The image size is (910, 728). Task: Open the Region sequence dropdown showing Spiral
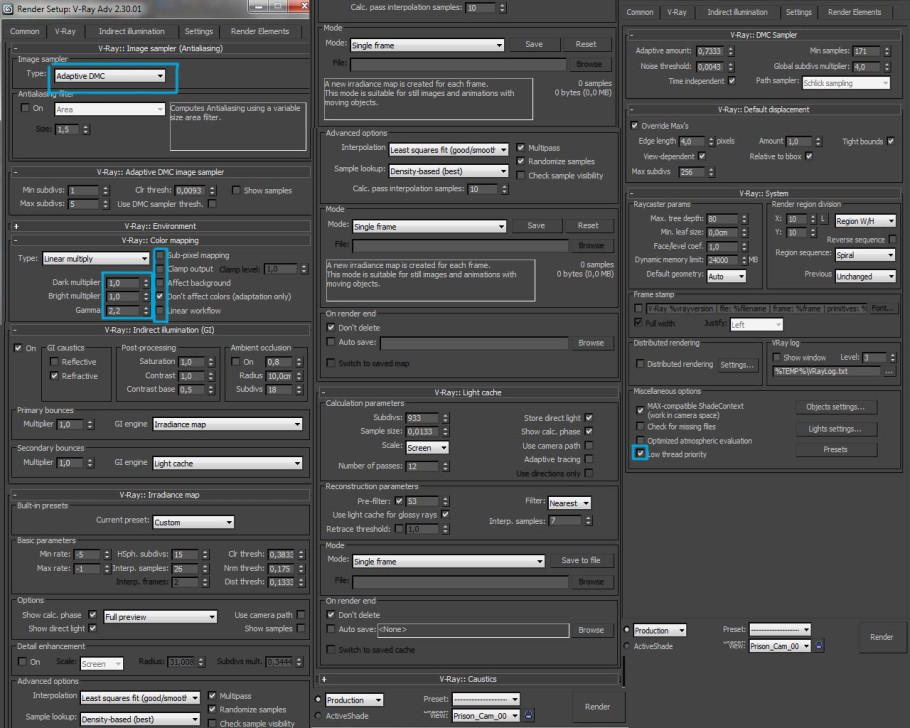(x=865, y=255)
